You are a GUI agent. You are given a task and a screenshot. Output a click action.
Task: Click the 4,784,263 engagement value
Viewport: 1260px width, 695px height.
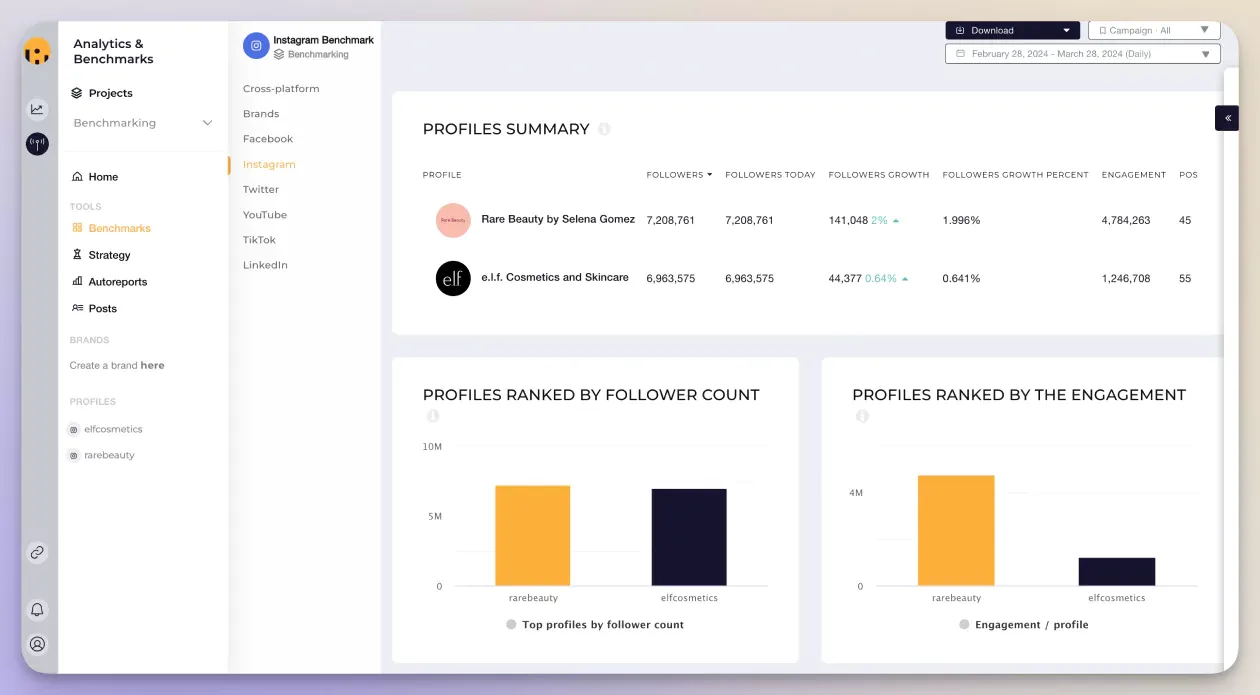(x=1126, y=220)
